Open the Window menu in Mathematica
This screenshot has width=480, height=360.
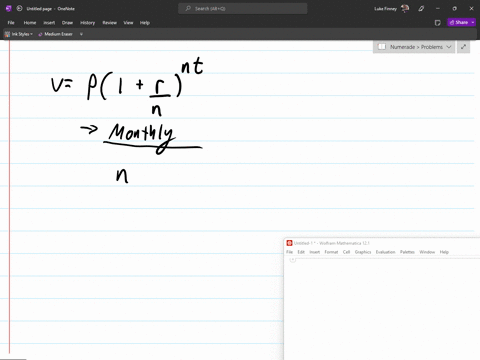point(427,252)
